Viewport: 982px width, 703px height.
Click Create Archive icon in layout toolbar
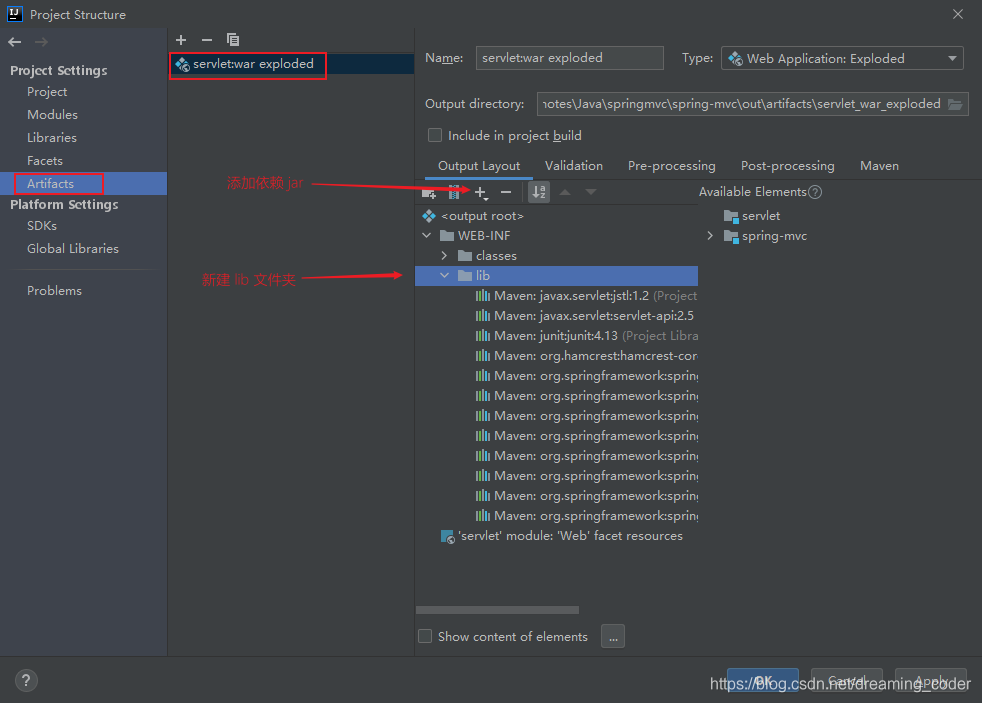[x=454, y=192]
